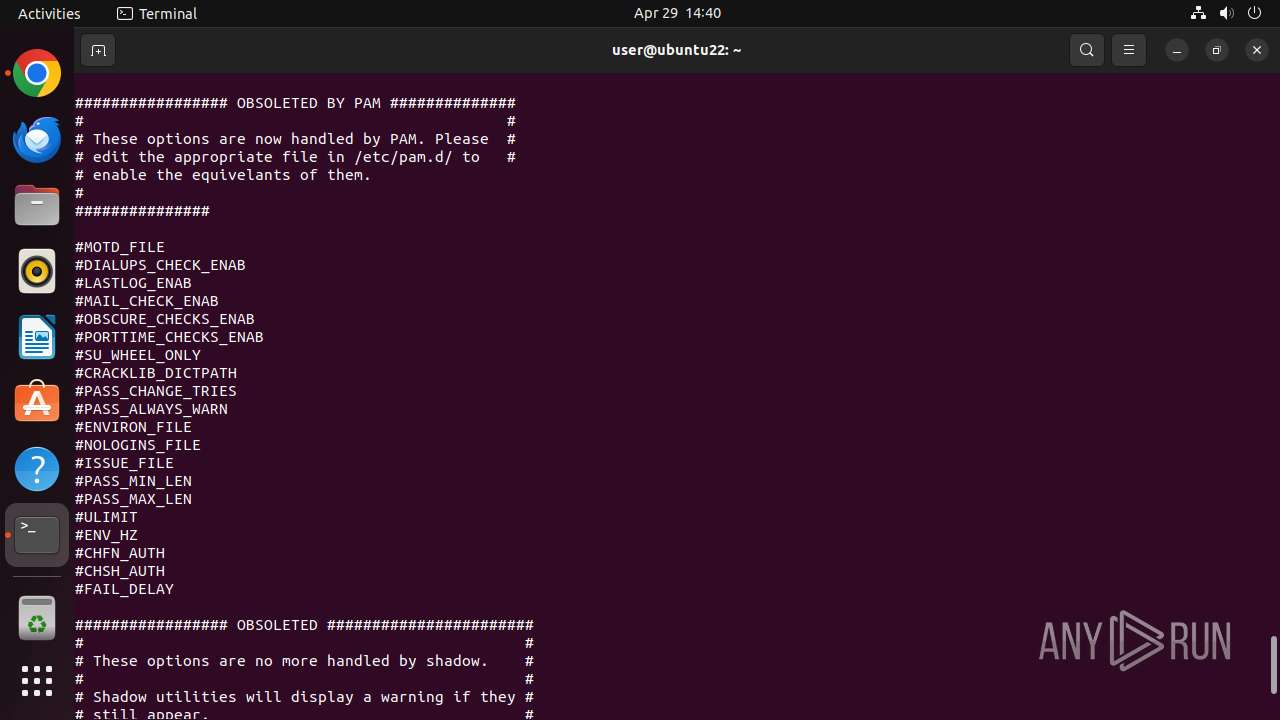Click the user@ubuntu22: ~ window title
The image size is (1280, 720).
point(677,50)
